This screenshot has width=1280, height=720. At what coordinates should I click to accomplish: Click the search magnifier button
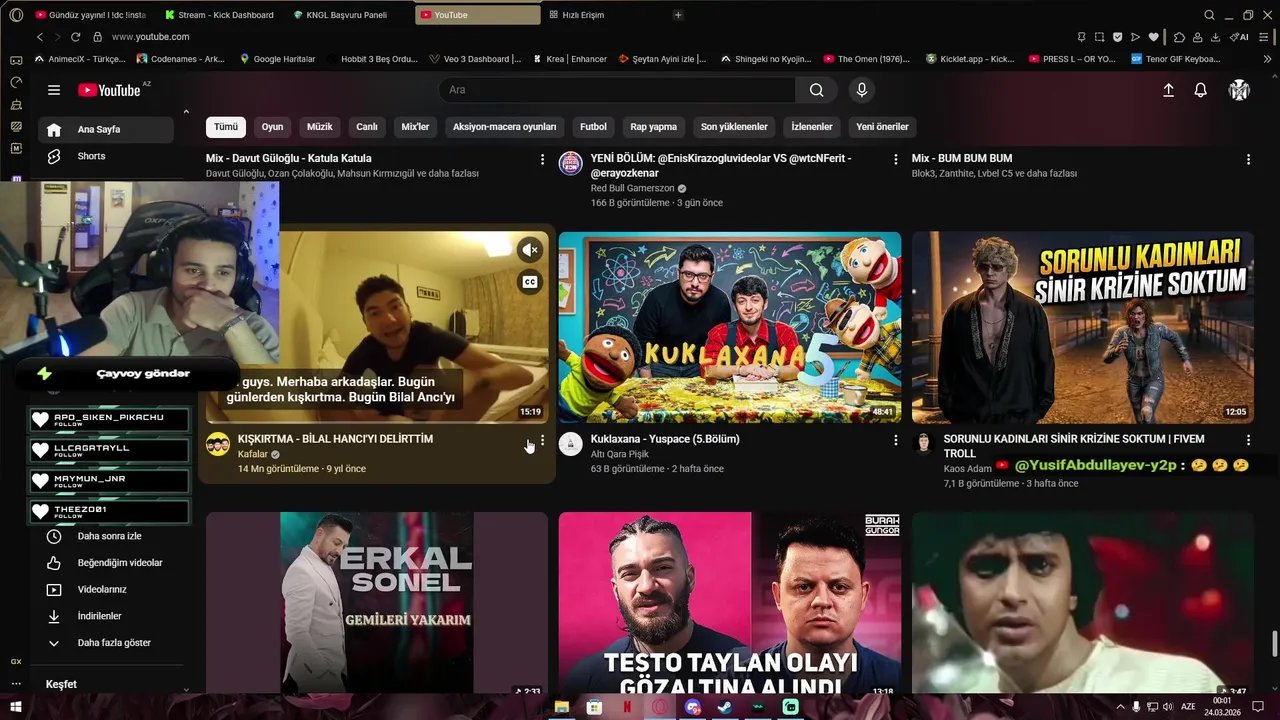[817, 90]
